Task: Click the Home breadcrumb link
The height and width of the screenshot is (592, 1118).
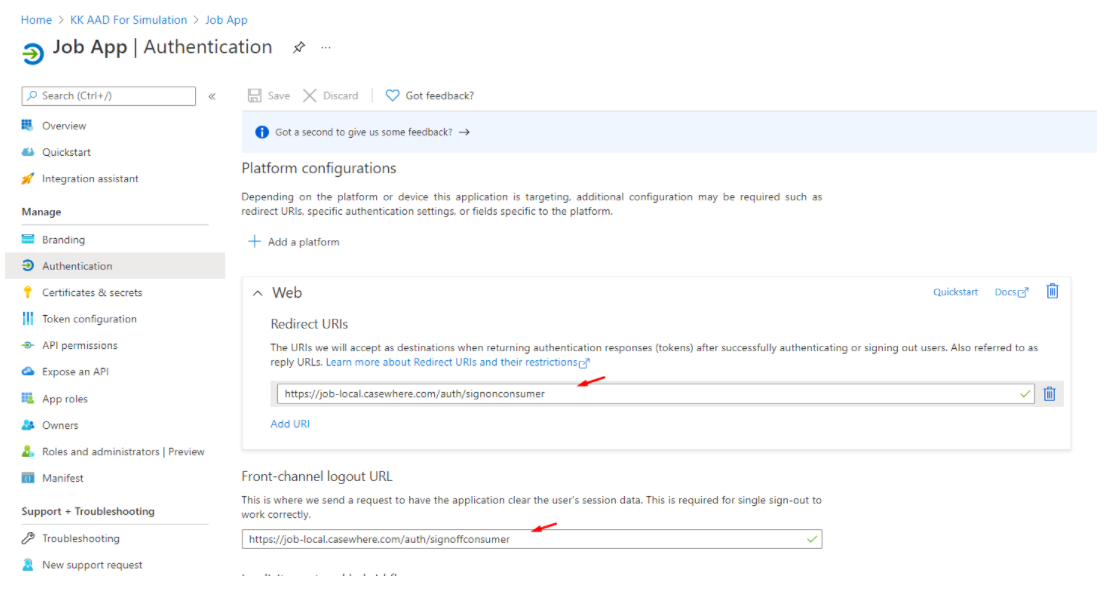Action: point(36,20)
